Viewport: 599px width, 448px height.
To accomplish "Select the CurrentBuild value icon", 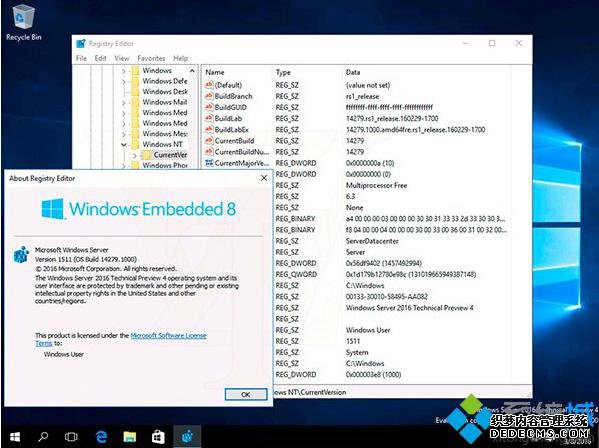I will 209,140.
